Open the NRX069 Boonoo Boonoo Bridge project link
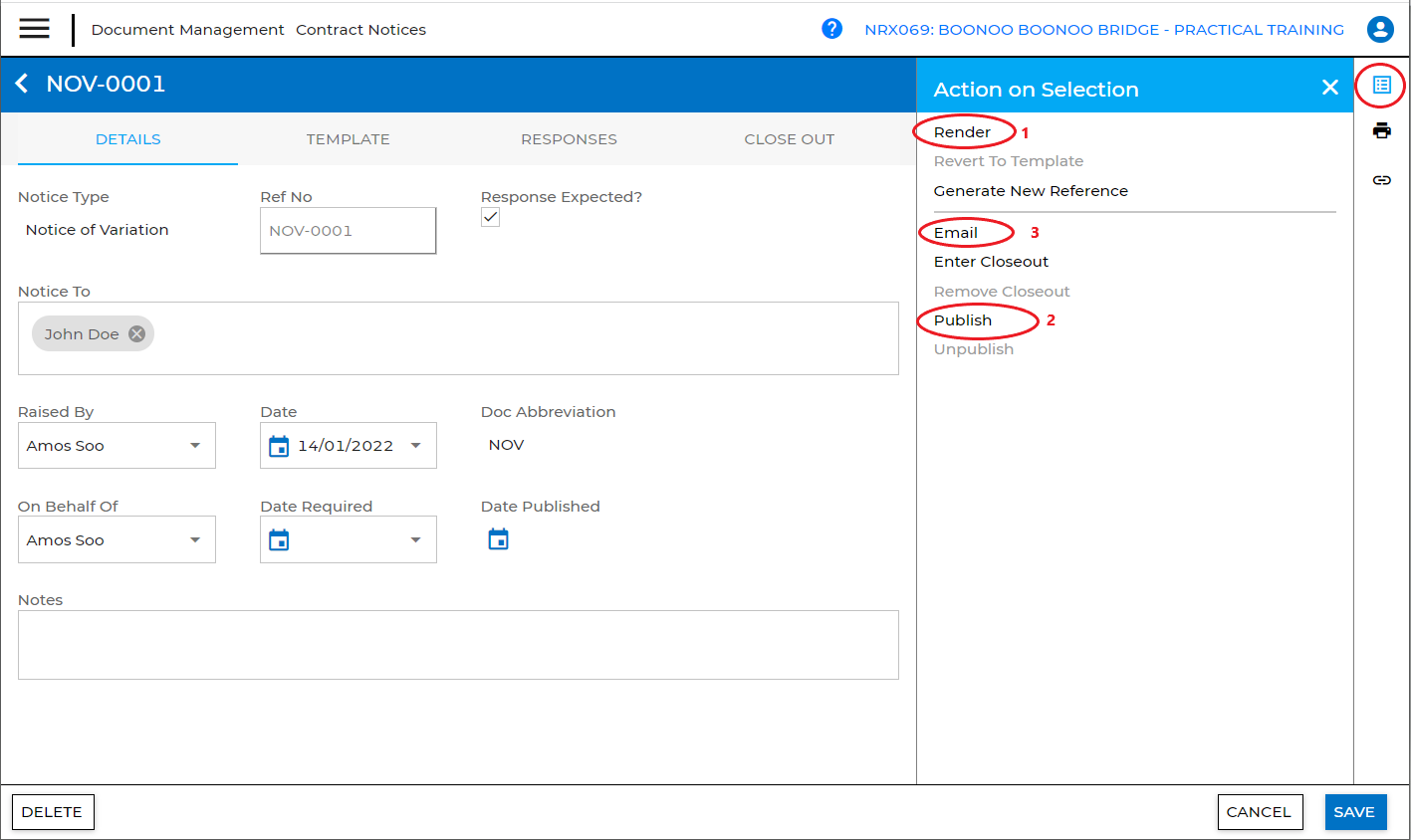This screenshot has width=1411, height=840. pyautogui.click(x=1104, y=30)
